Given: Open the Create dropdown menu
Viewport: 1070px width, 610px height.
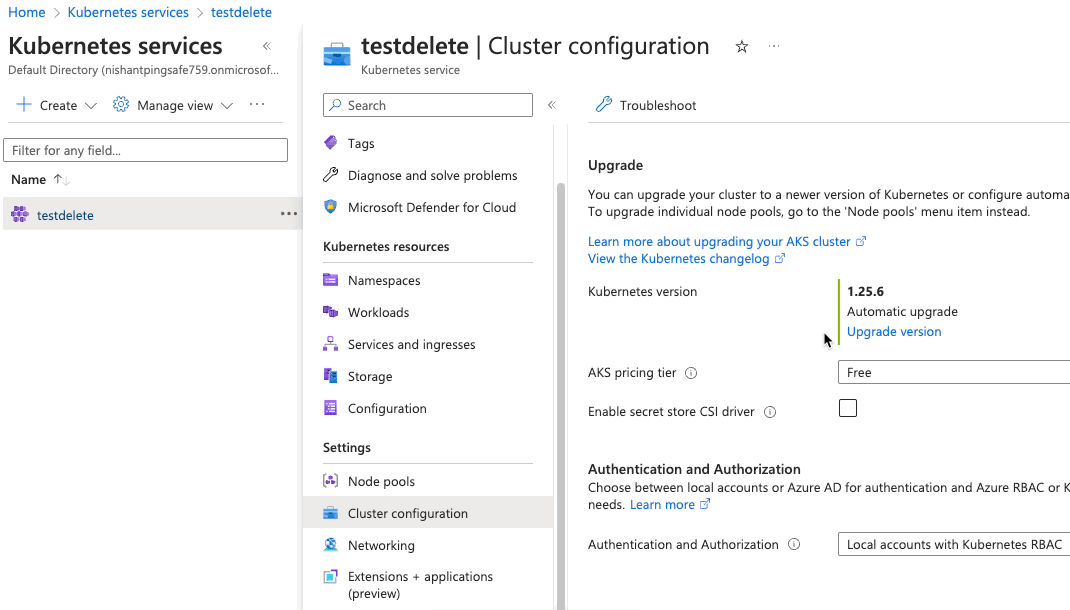Looking at the screenshot, I should 57,105.
